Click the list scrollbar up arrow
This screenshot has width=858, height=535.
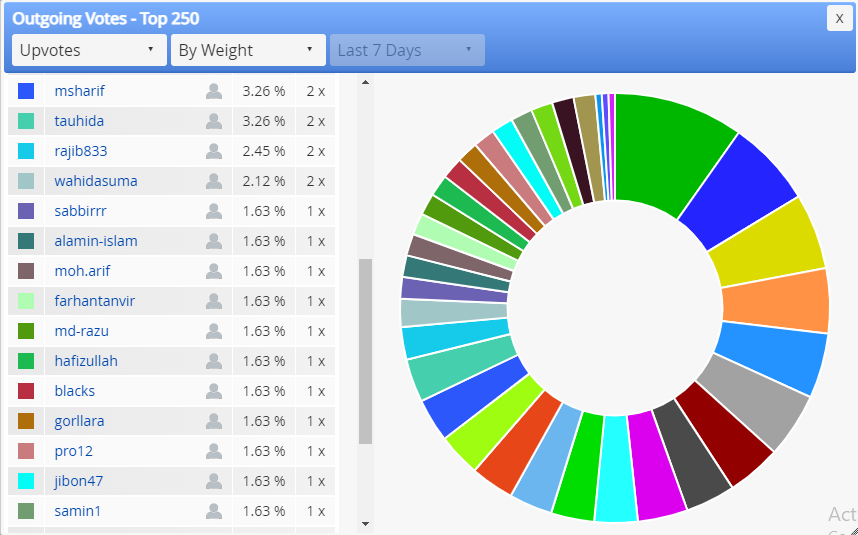pyautogui.click(x=366, y=83)
